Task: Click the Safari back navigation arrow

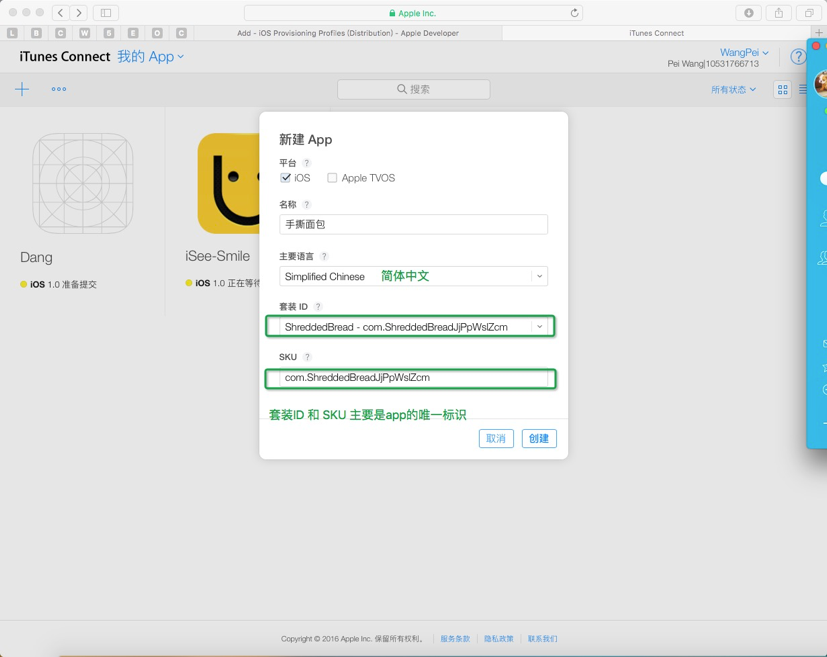Action: [x=60, y=13]
